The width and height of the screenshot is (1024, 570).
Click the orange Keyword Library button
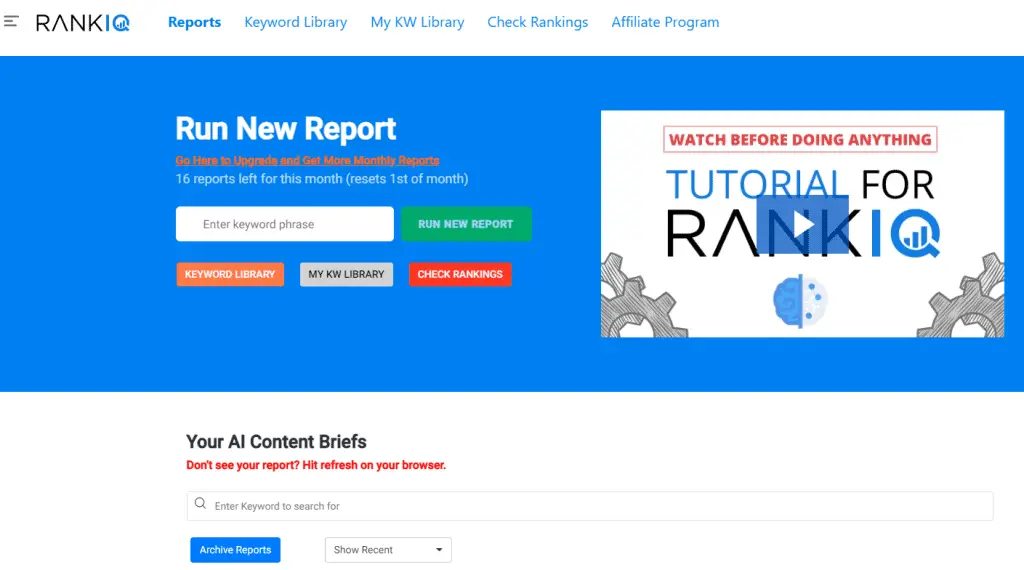point(230,274)
